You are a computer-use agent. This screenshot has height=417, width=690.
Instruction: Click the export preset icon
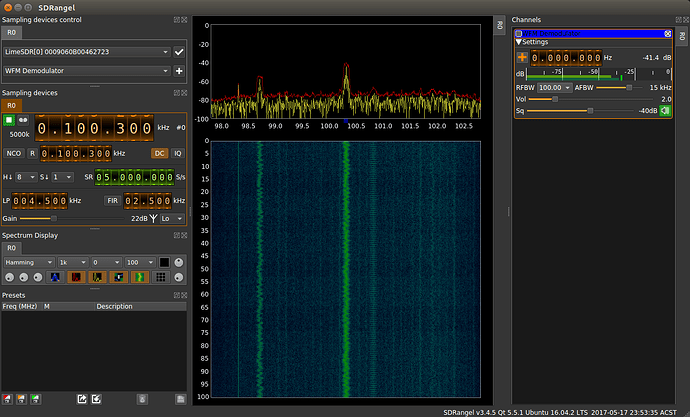coord(80,399)
